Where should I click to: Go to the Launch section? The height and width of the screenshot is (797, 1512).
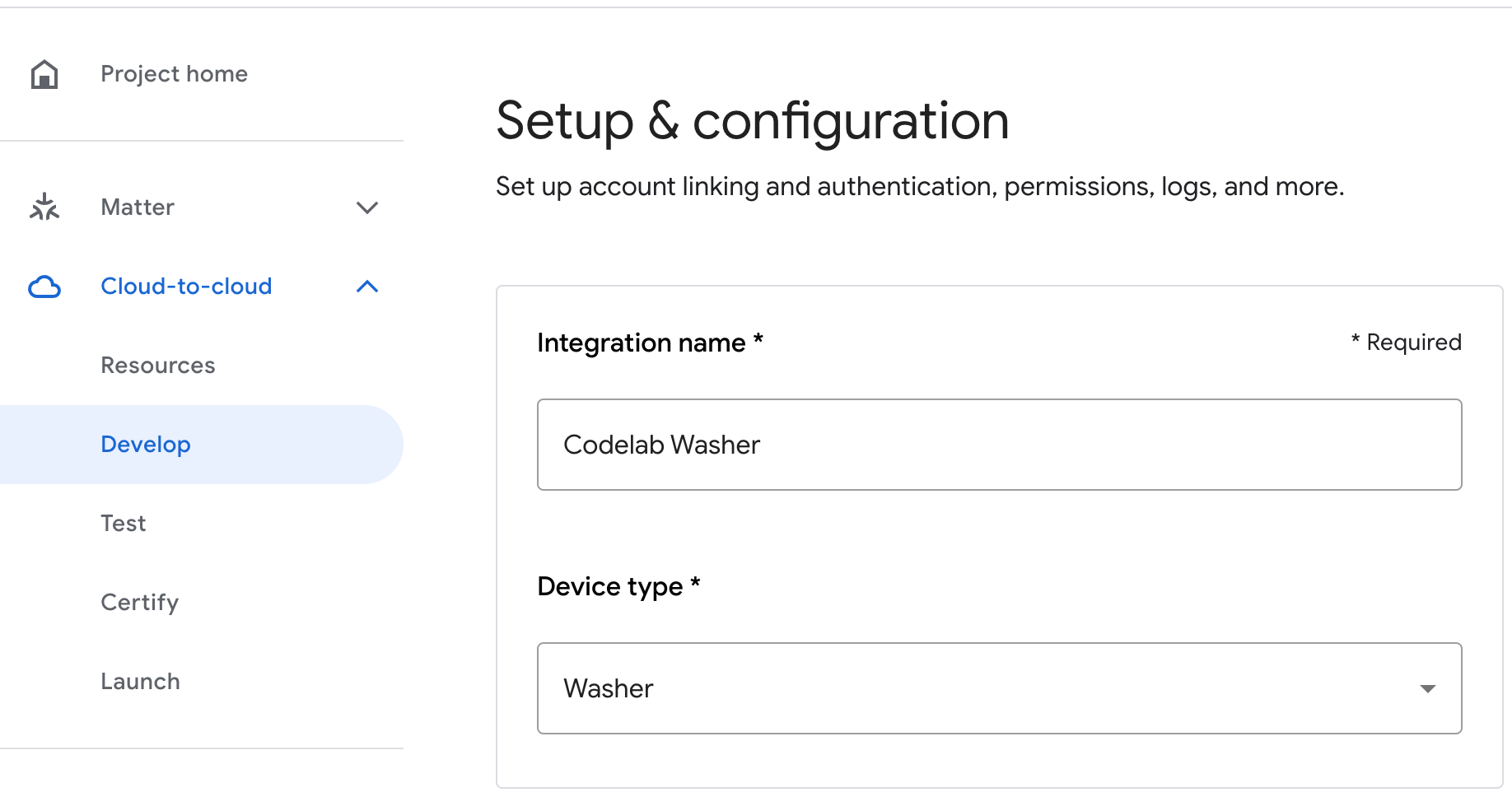coord(141,682)
